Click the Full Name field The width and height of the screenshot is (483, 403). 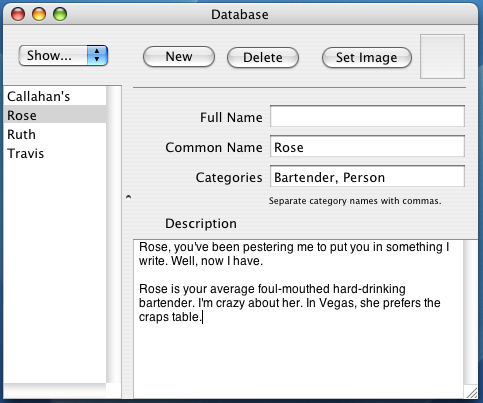pyautogui.click(x=367, y=116)
